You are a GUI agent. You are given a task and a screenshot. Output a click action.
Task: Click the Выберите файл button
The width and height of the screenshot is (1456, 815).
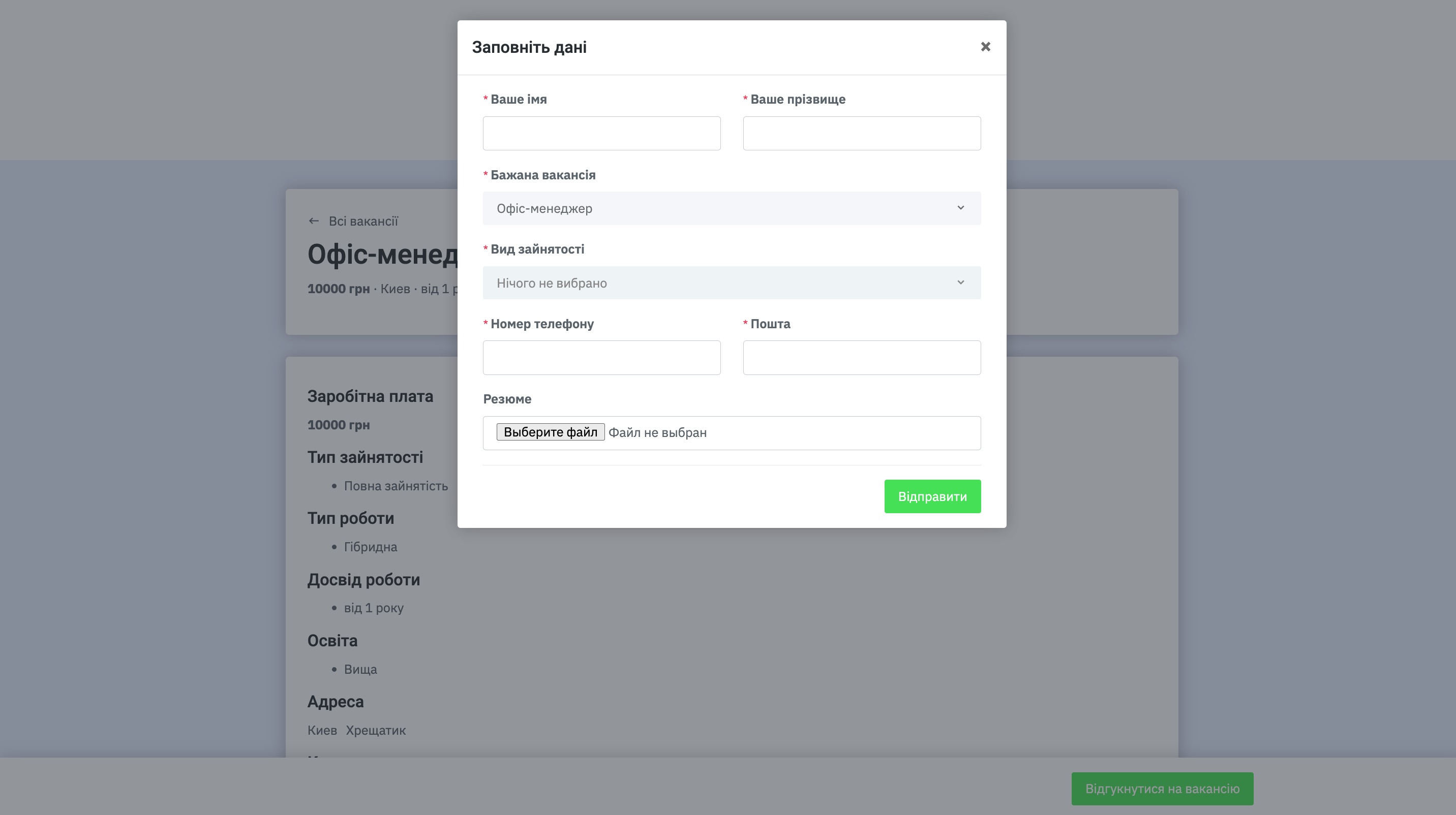(550, 432)
